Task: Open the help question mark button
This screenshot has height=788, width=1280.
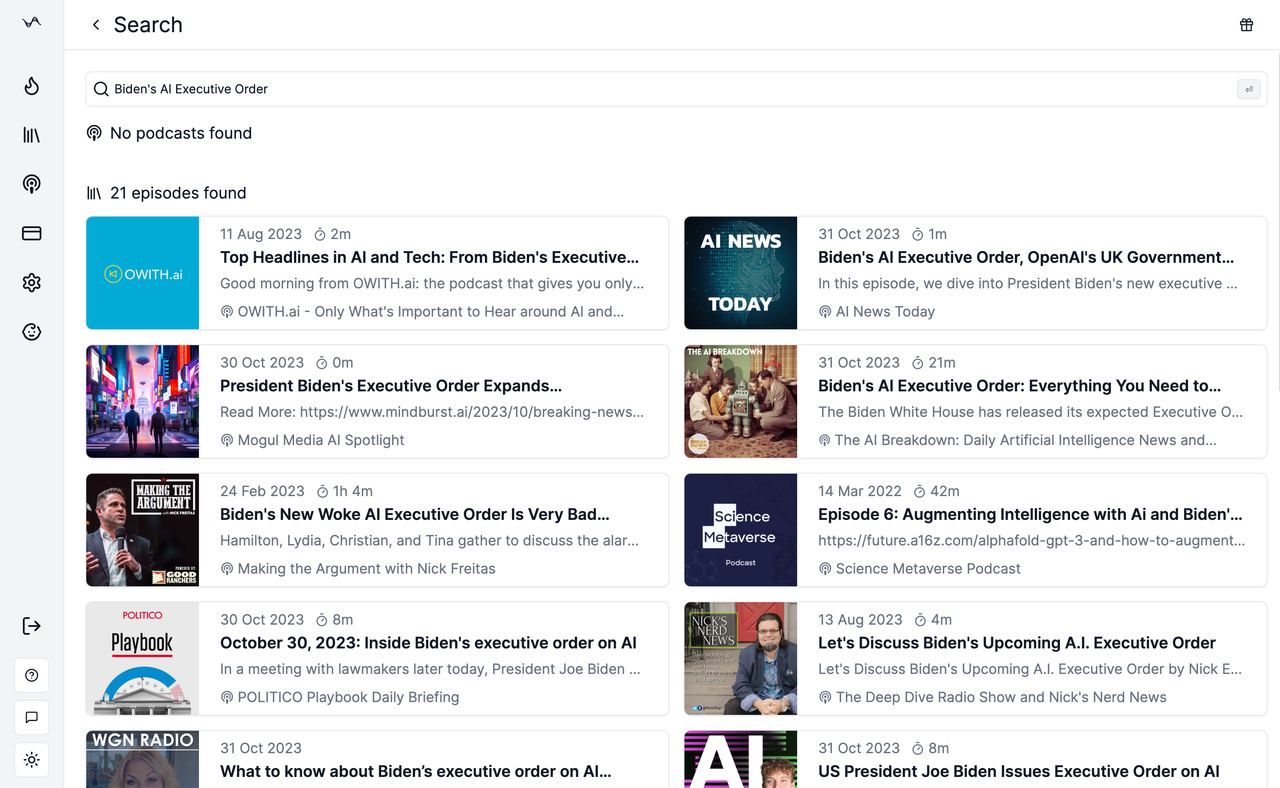Action: pos(32,676)
